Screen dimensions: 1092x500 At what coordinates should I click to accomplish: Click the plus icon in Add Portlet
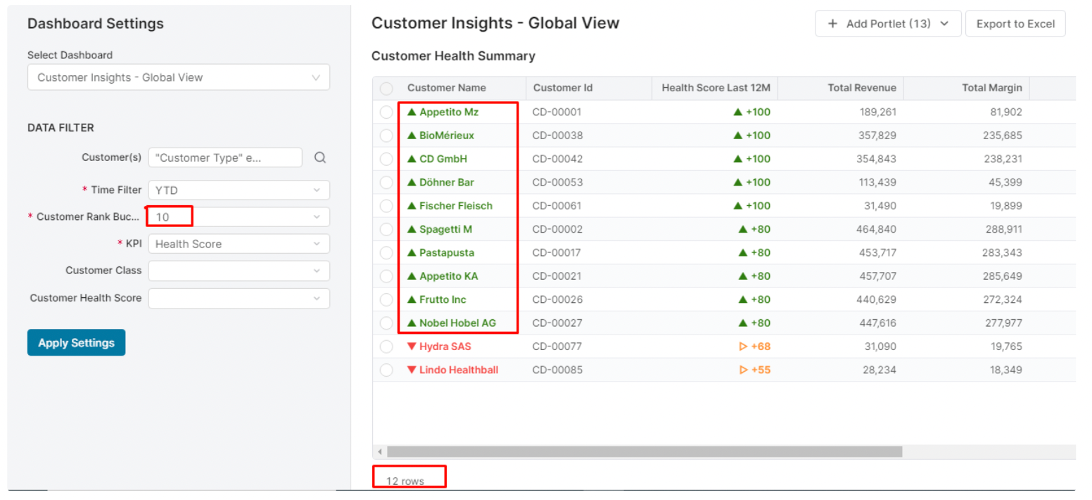(x=832, y=24)
